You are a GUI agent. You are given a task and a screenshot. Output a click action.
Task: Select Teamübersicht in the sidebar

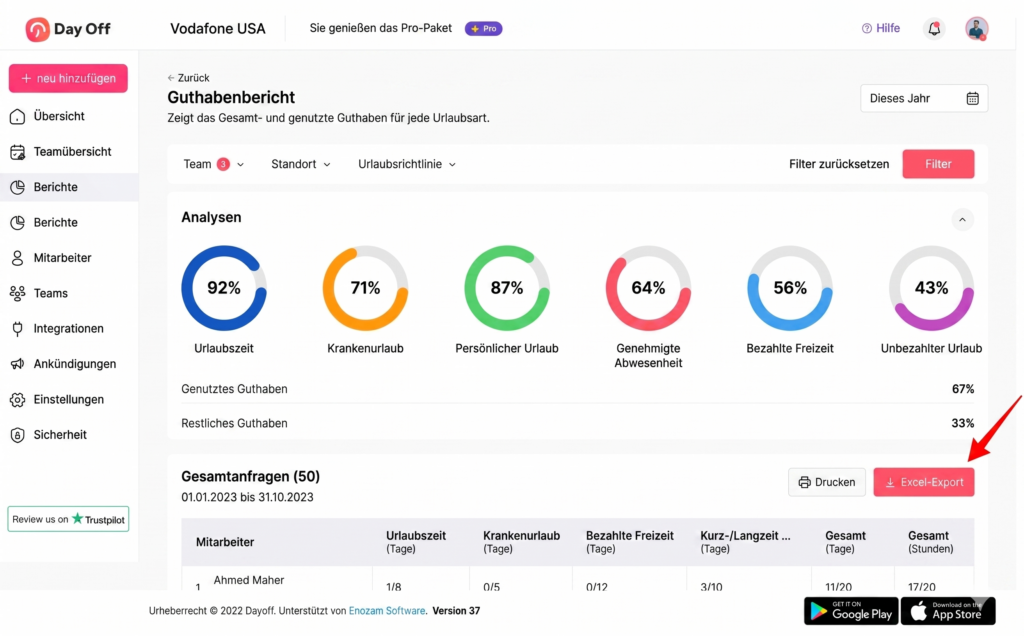72,152
